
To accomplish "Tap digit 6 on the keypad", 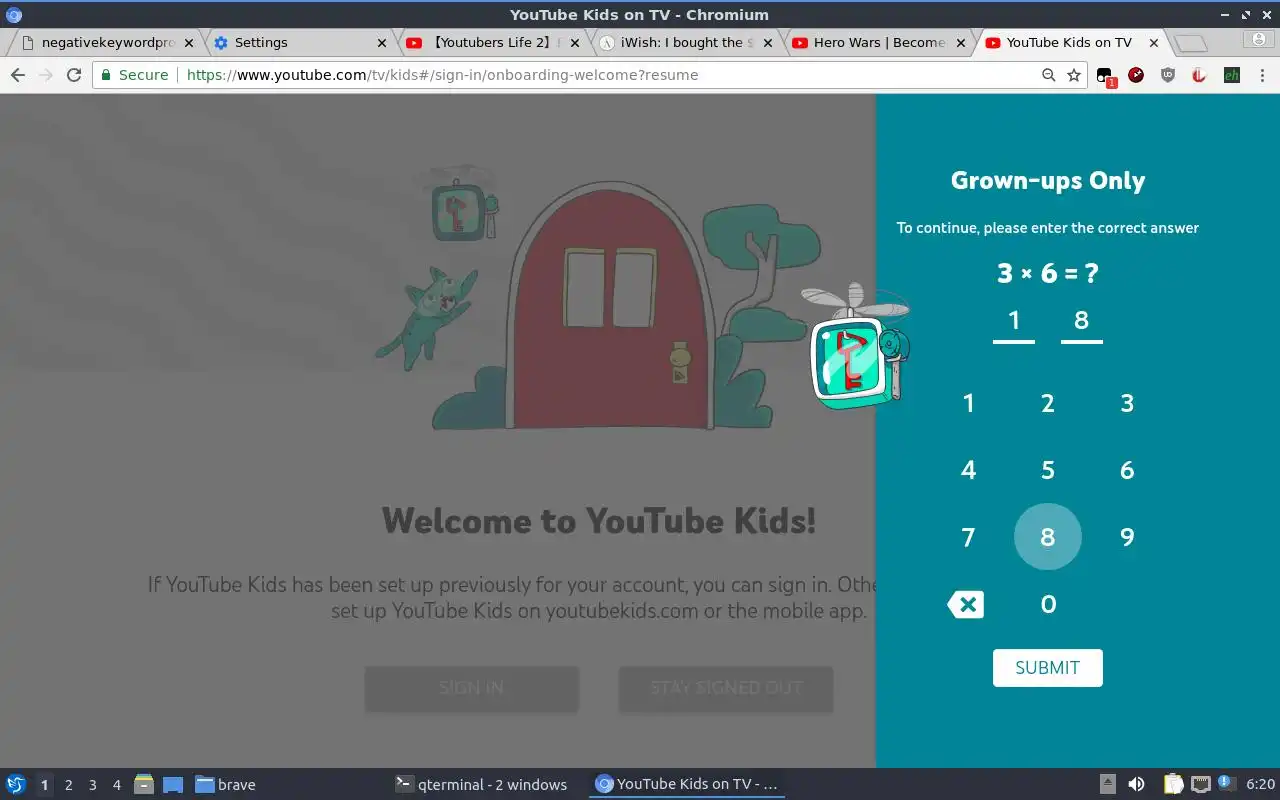I will pyautogui.click(x=1127, y=470).
